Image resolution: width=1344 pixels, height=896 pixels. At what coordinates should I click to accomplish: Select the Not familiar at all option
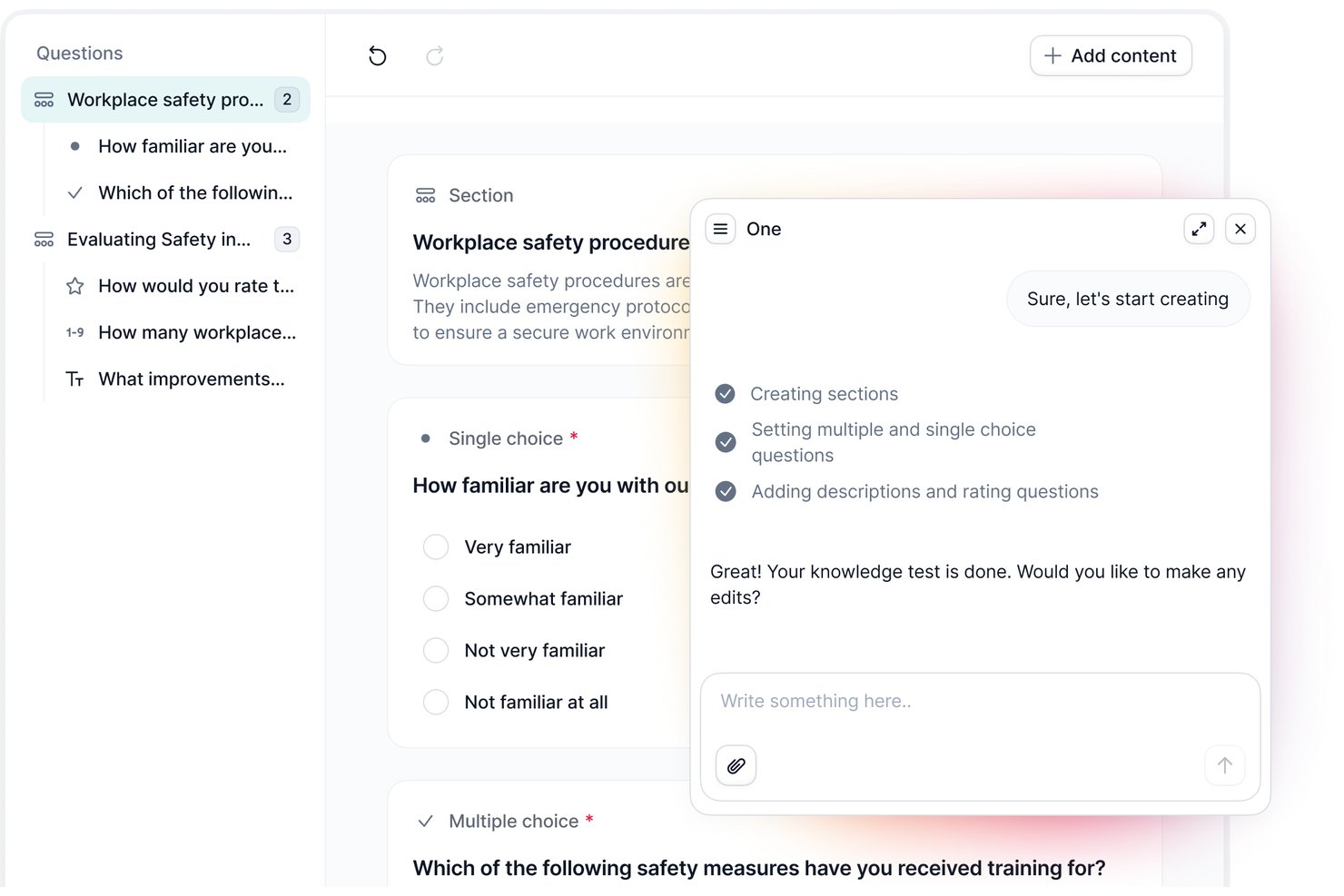click(x=436, y=702)
